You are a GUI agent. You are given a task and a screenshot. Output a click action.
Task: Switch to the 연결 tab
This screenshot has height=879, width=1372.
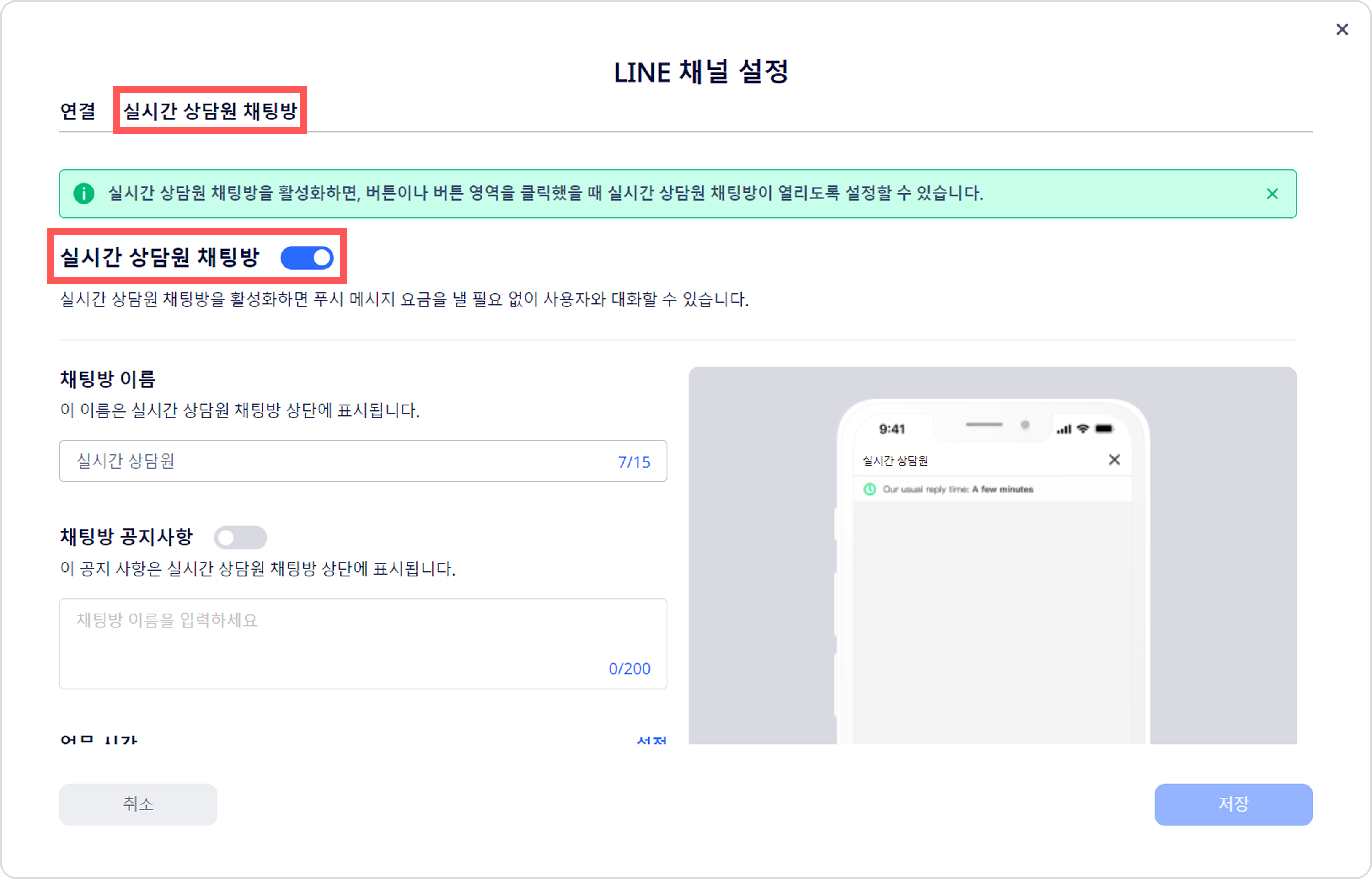click(78, 111)
